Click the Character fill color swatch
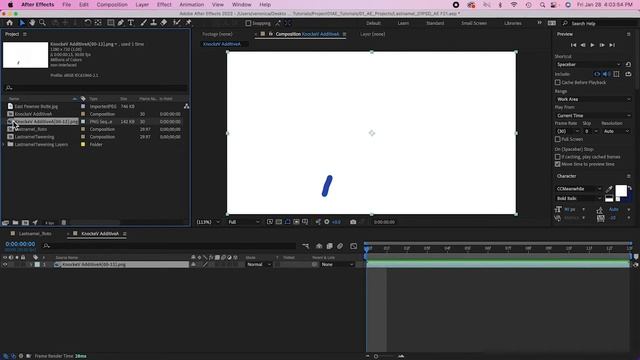Image resolution: width=640 pixels, height=360 pixels. pyautogui.click(x=621, y=191)
